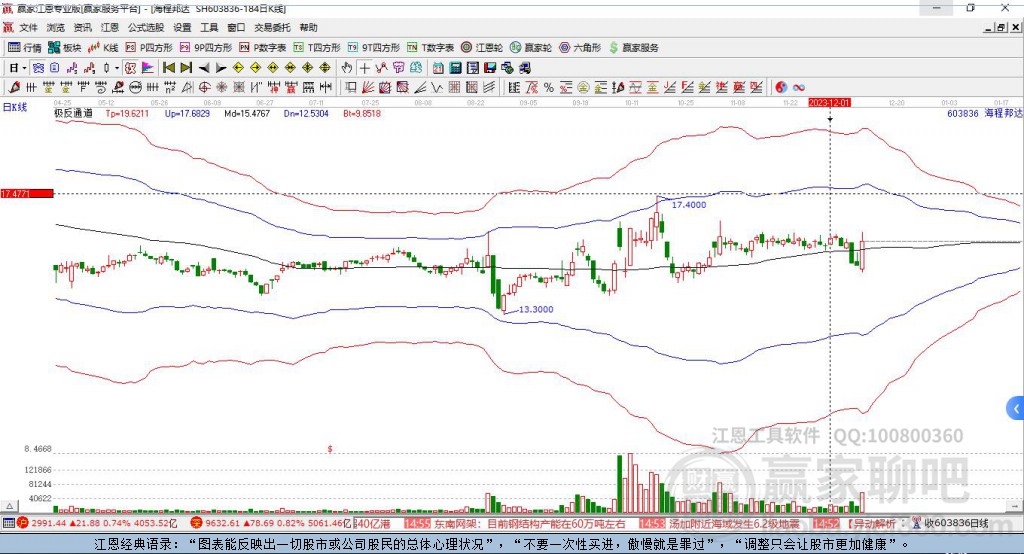Open the 板块 sector view

click(65, 48)
